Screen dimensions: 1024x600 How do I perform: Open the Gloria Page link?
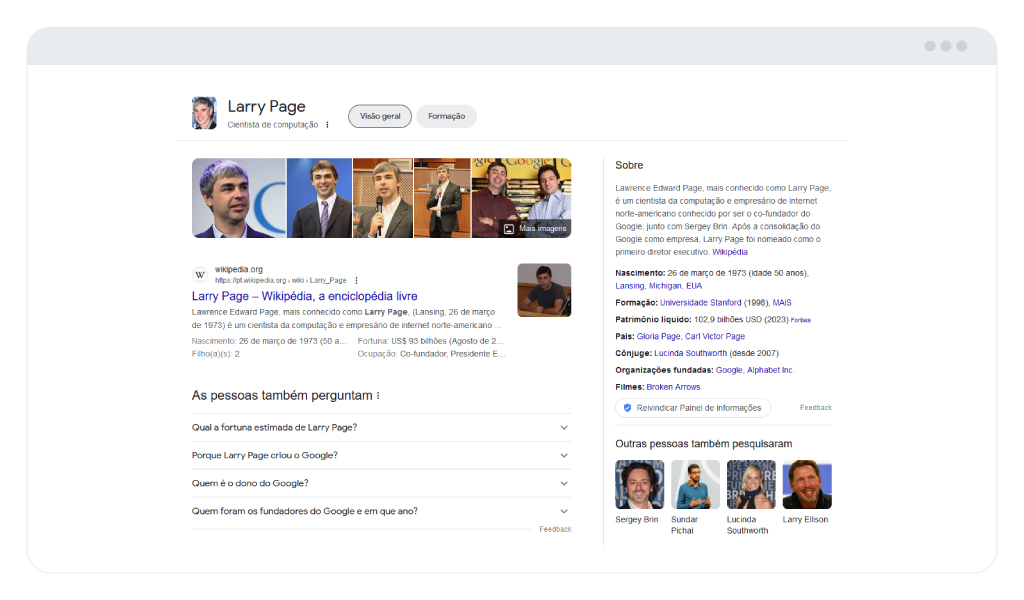pyautogui.click(x=658, y=337)
